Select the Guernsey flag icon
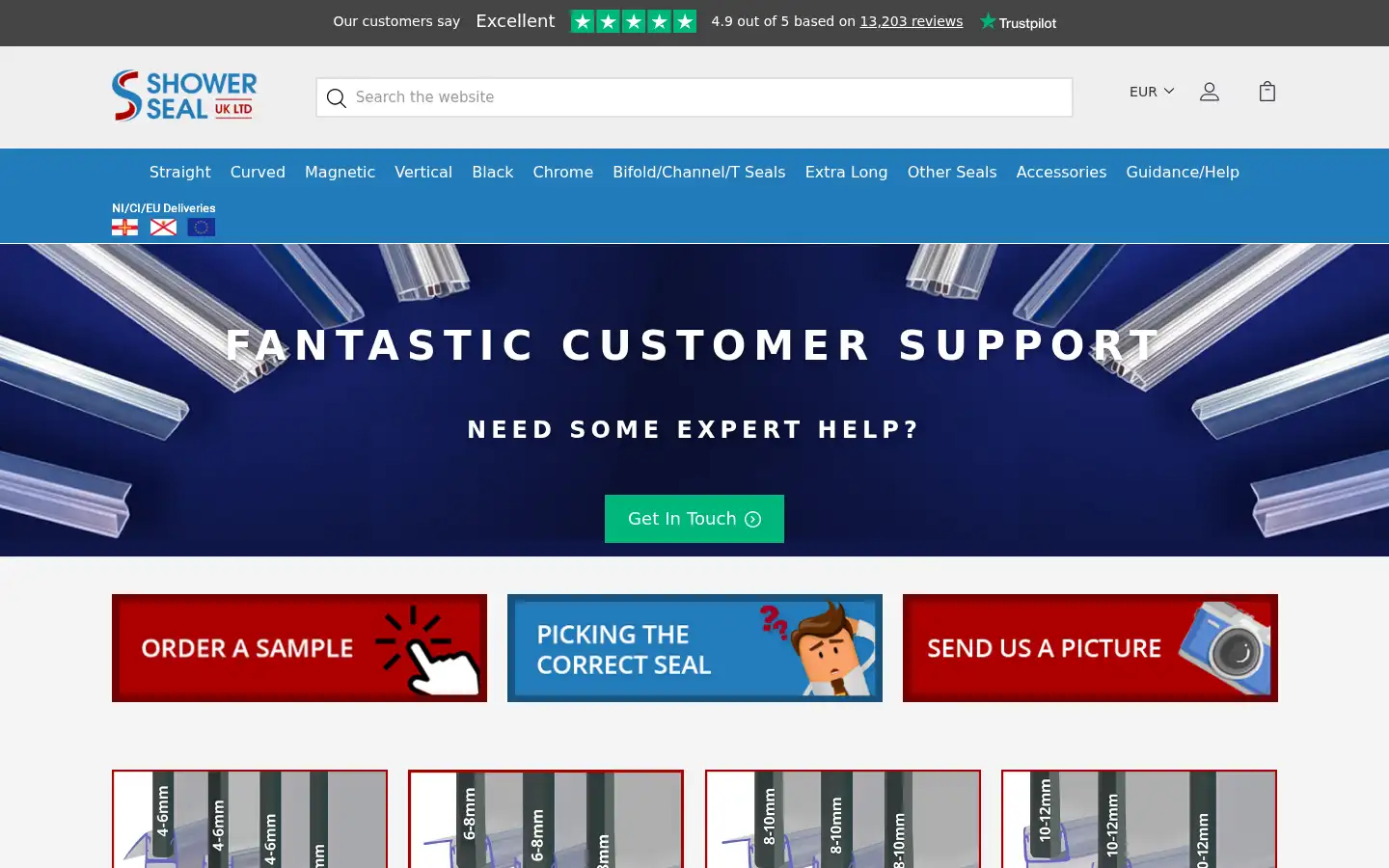1389x868 pixels. coord(124,227)
